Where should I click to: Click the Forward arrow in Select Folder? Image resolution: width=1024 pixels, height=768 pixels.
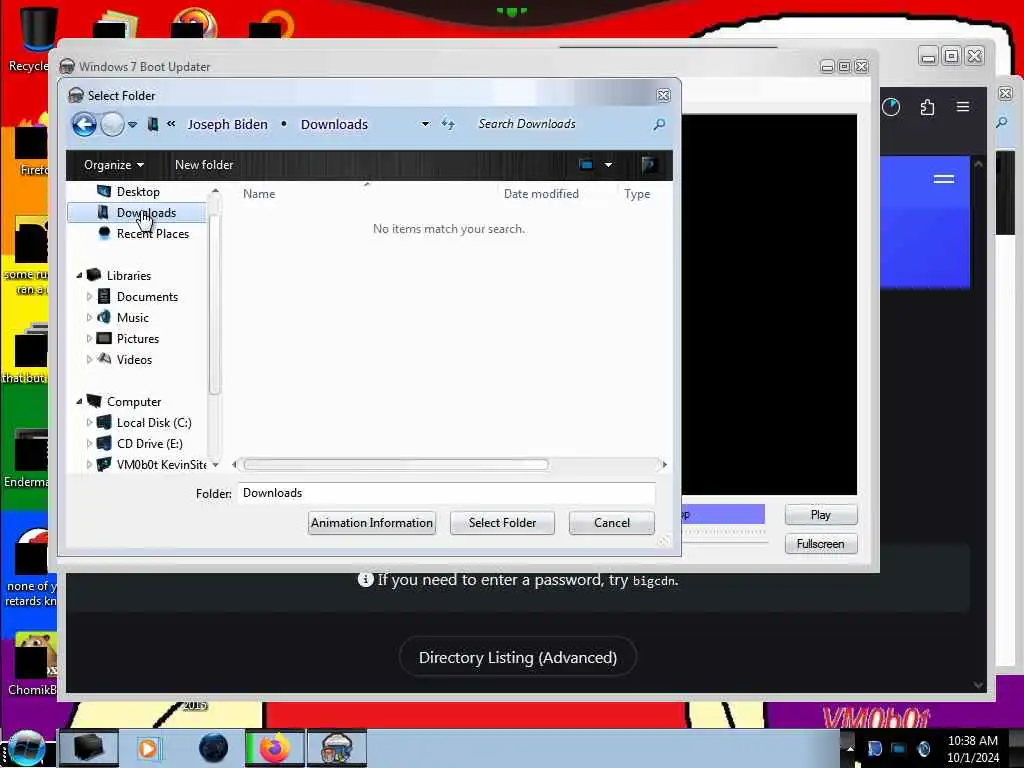tap(112, 124)
